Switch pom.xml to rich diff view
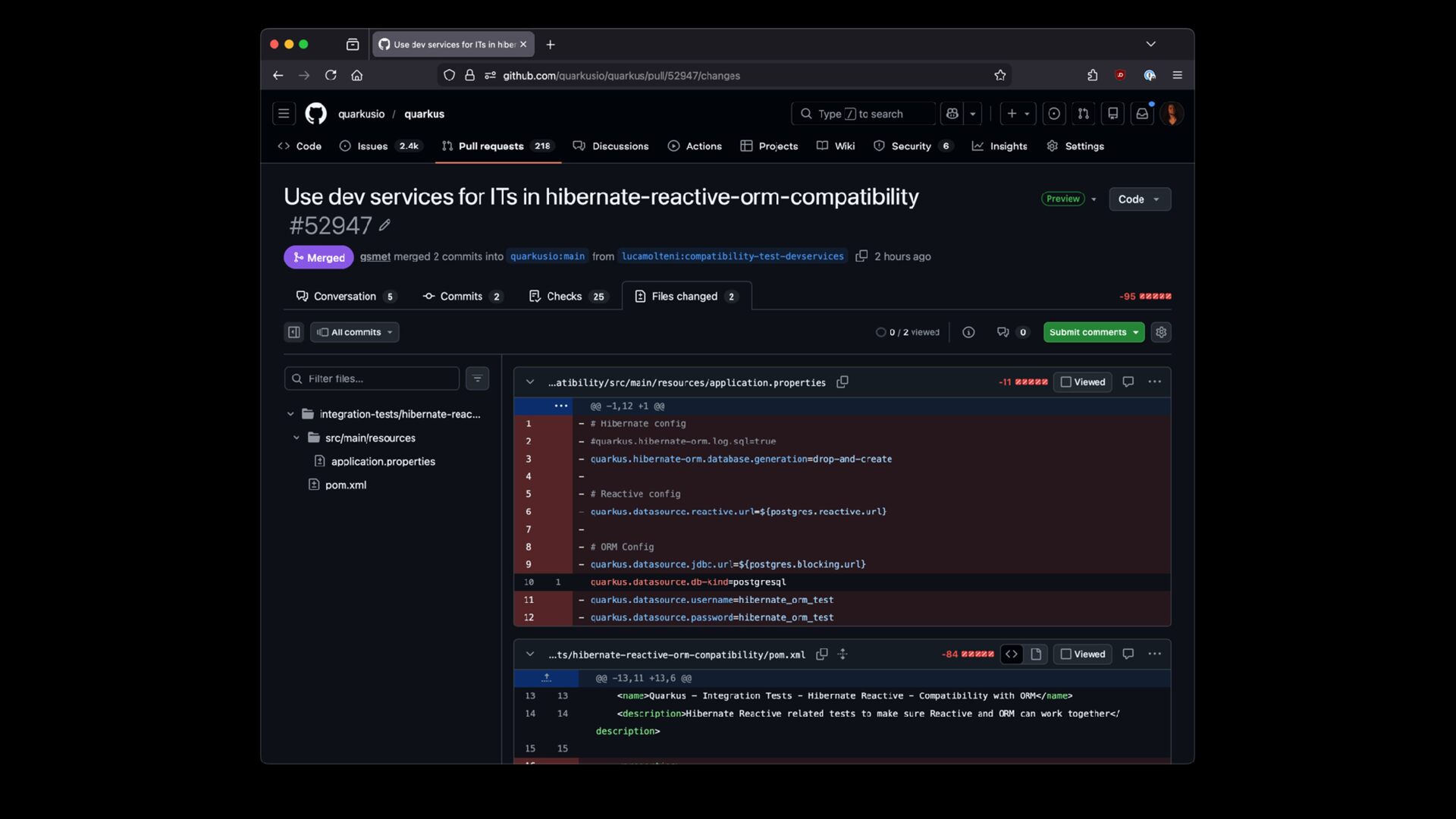Image resolution: width=1456 pixels, height=819 pixels. coord(1036,654)
